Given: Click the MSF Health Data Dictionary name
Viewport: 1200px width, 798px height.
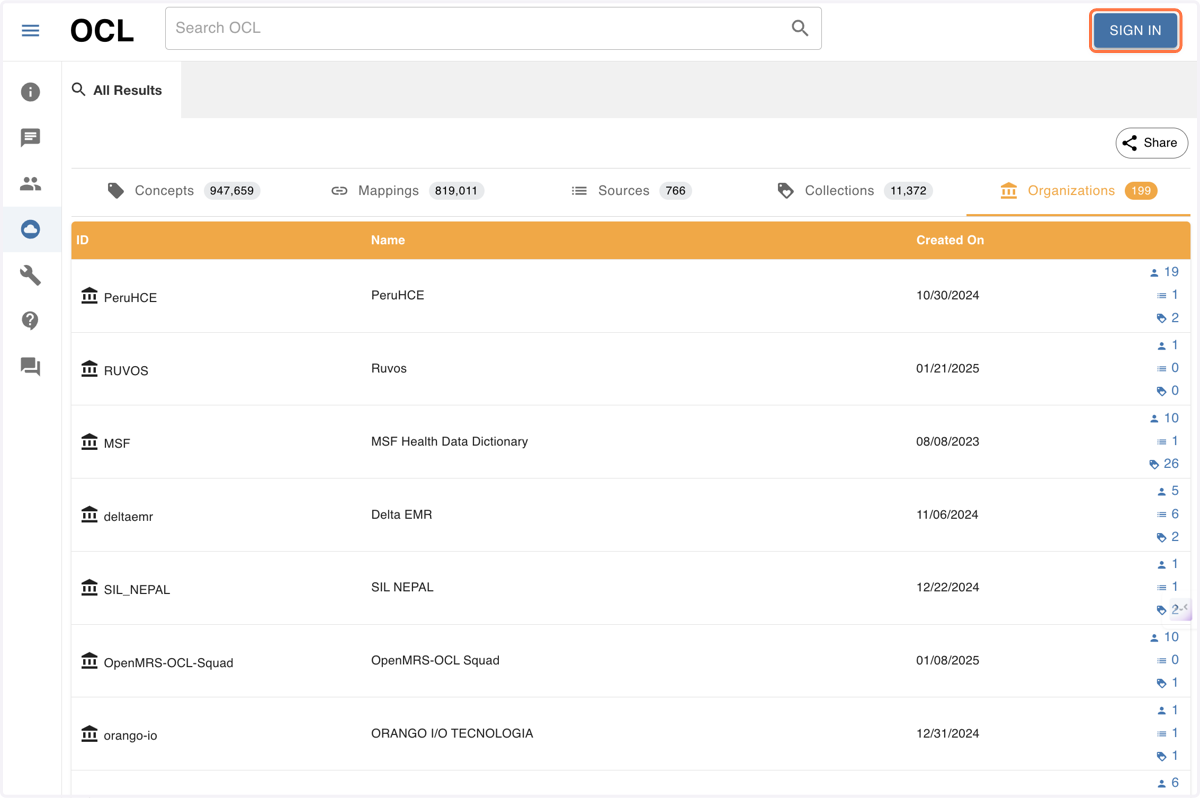Looking at the screenshot, I should pos(449,441).
